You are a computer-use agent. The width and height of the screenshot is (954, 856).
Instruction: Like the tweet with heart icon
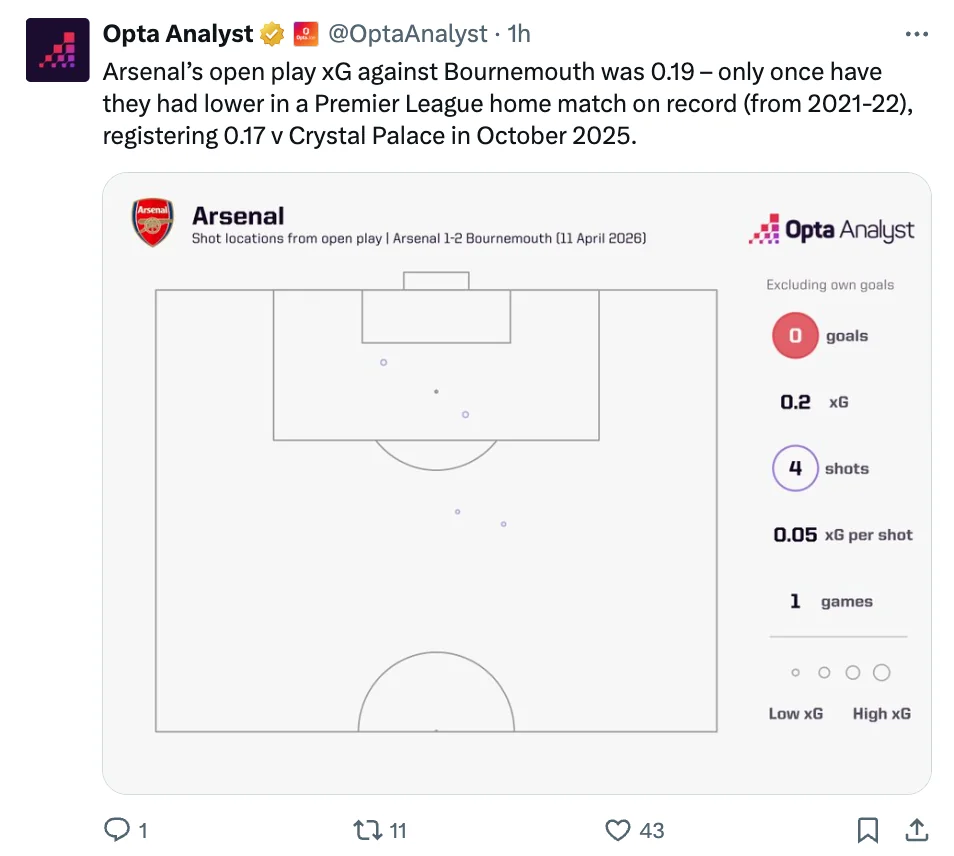(619, 830)
